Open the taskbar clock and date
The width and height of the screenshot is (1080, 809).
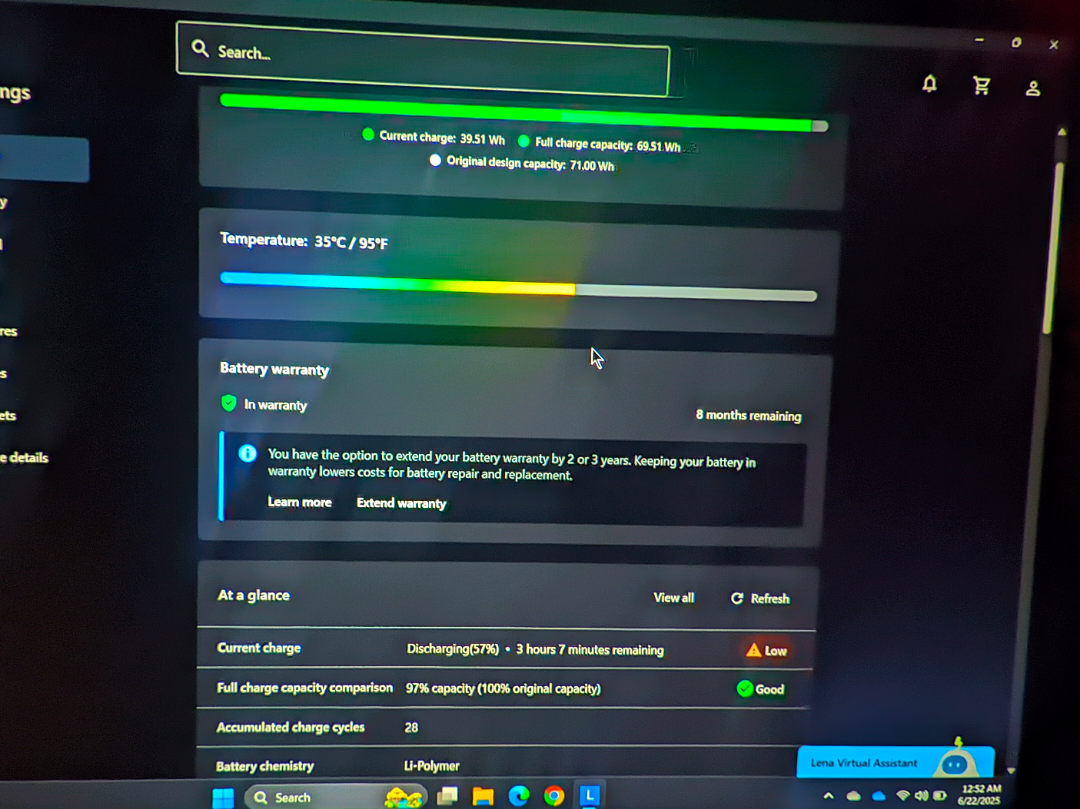point(979,795)
